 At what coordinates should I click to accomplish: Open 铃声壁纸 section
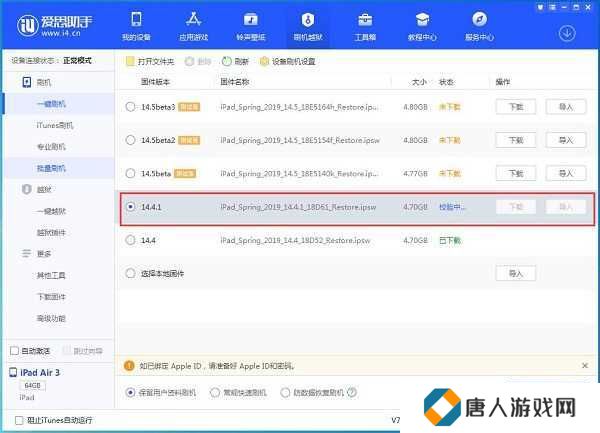click(251, 26)
